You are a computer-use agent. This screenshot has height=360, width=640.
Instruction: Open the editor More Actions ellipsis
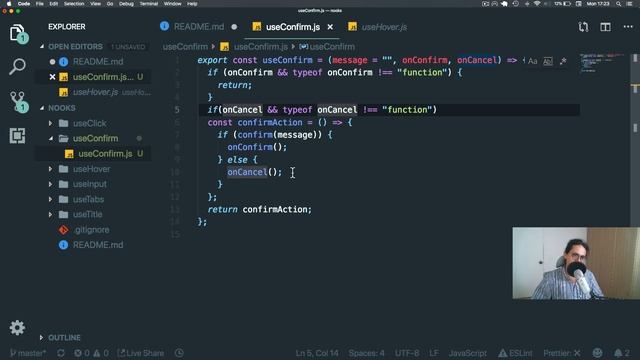point(628,27)
